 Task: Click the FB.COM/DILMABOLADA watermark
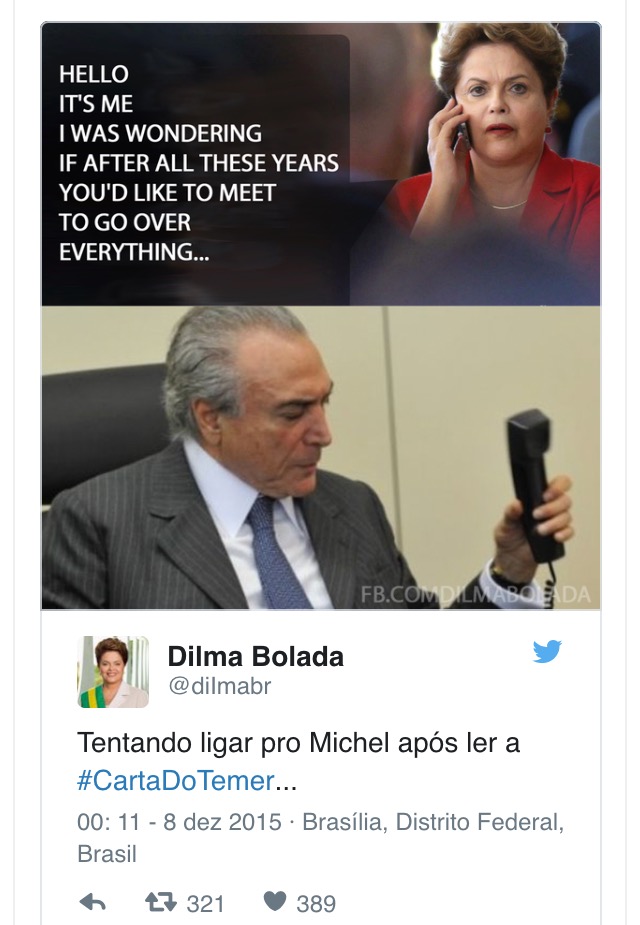475,594
